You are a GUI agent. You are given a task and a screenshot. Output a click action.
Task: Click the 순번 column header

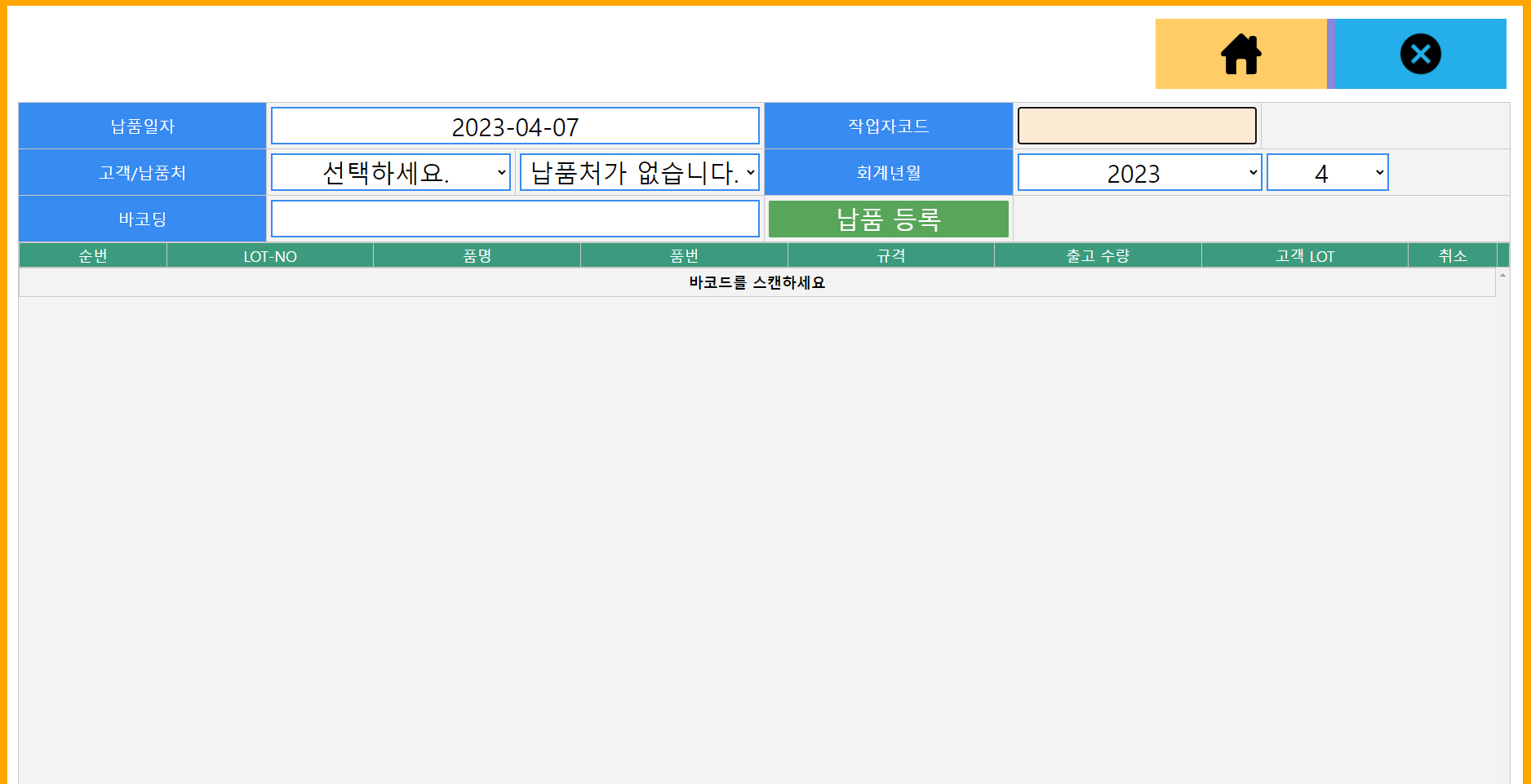93,255
